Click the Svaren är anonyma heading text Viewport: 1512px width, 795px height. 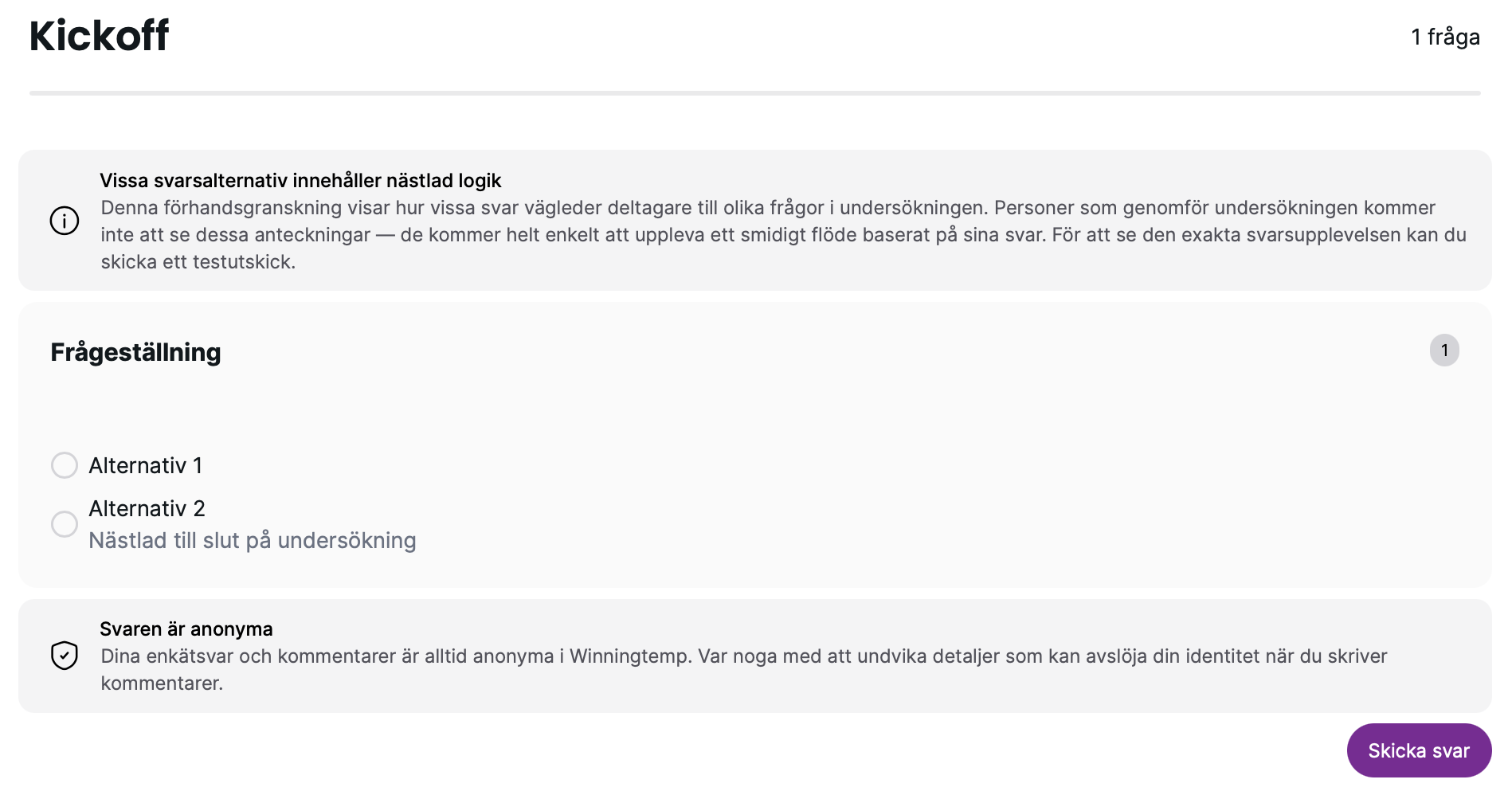click(186, 629)
